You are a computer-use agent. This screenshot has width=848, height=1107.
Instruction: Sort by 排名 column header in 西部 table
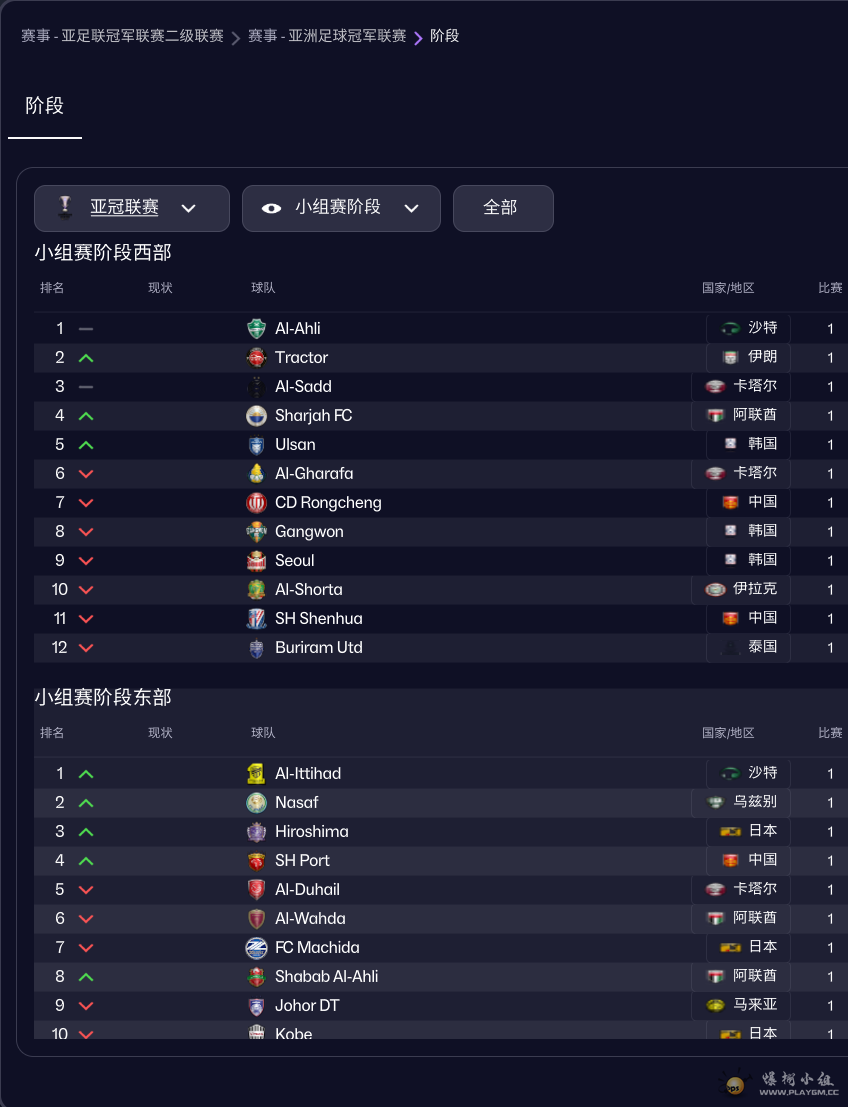click(x=52, y=288)
